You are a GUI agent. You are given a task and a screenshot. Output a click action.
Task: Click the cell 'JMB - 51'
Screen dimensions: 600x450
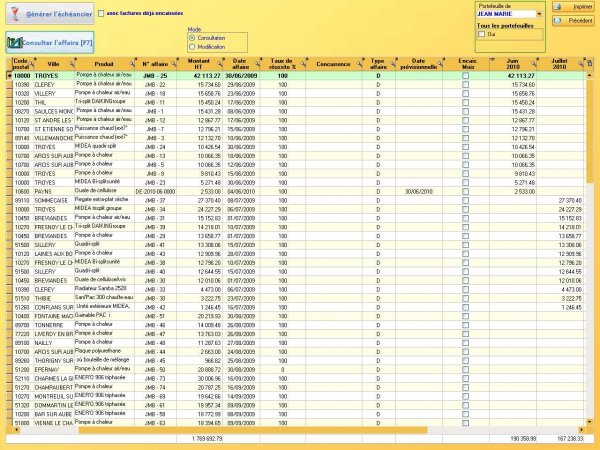[x=155, y=316]
